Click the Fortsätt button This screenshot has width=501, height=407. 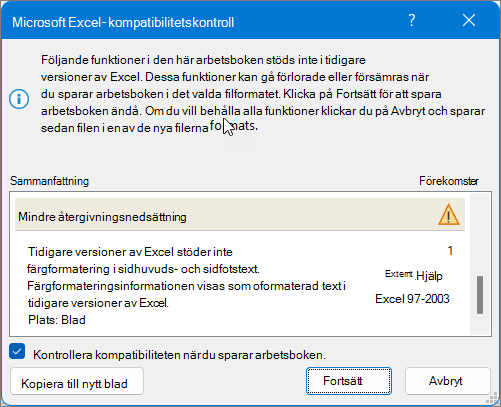(349, 381)
